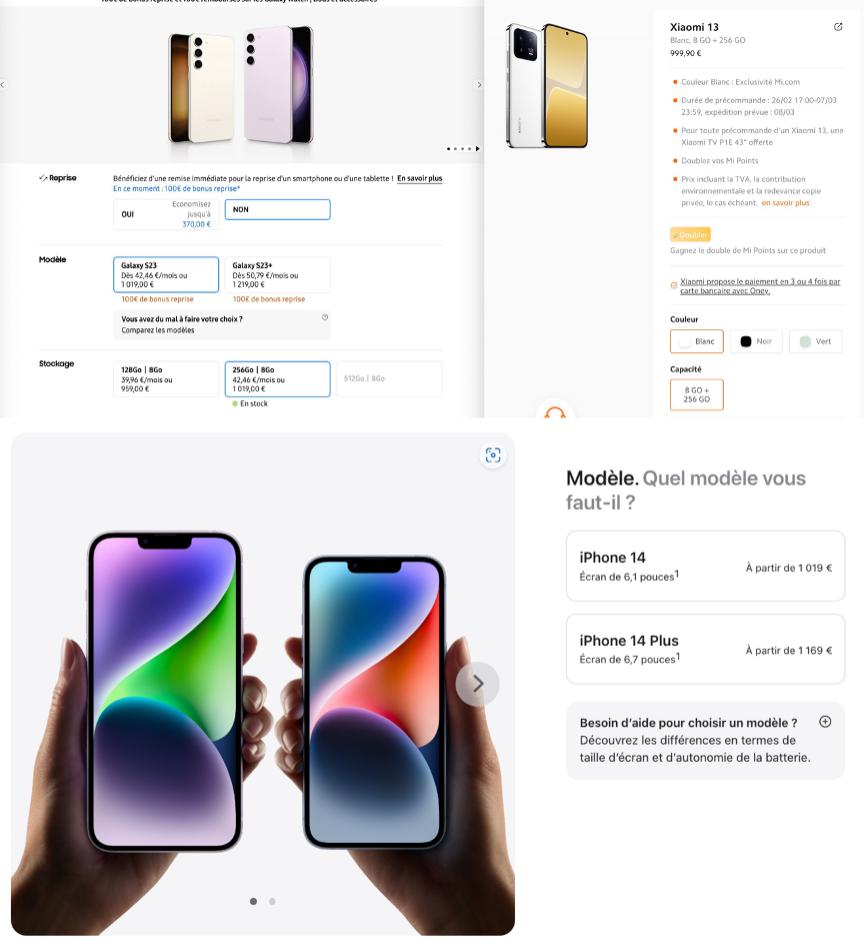Go to next iPhone image with chevron

(477, 684)
